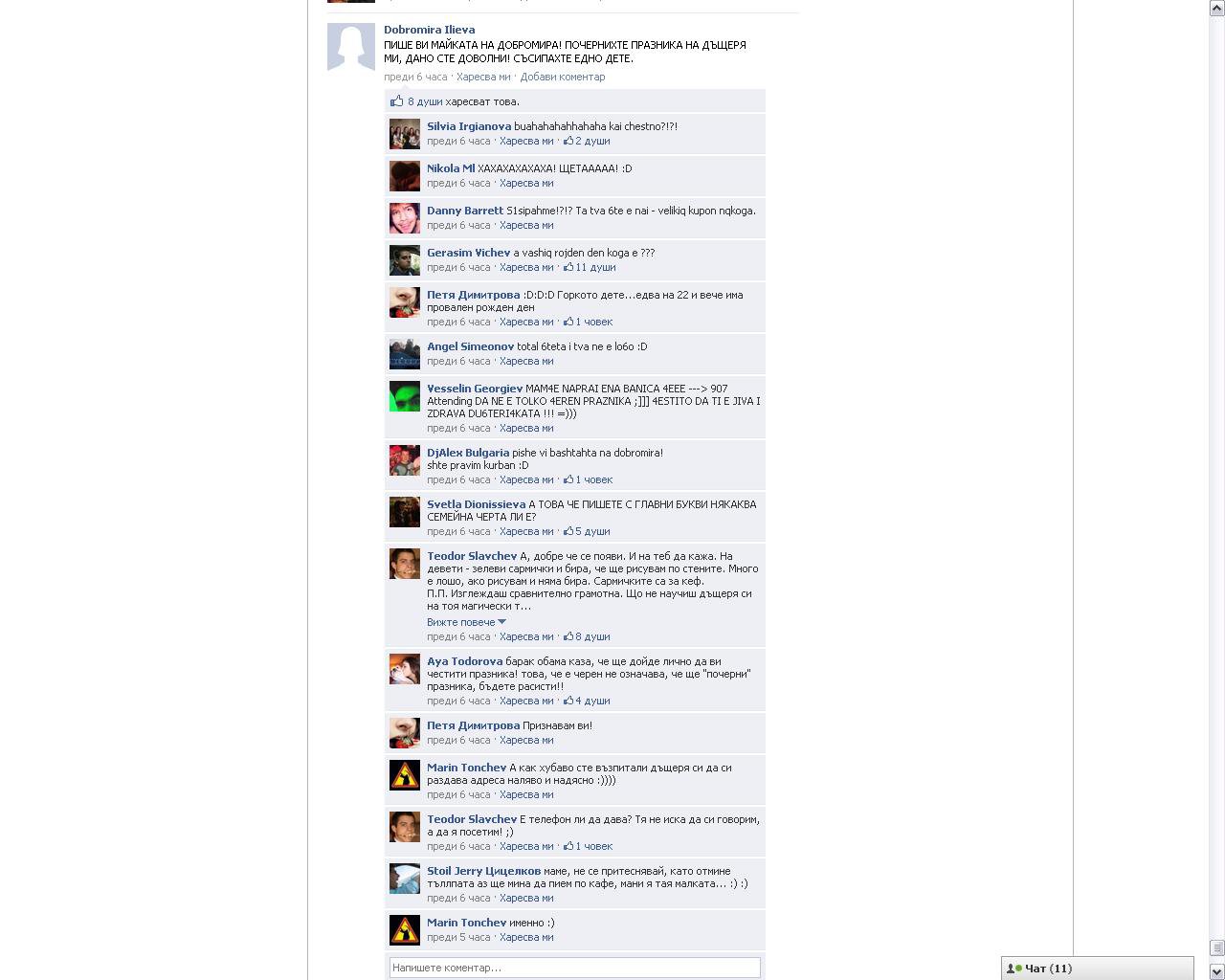Click the 'Напишете коментар...' input field
1225x980 pixels.
tap(575, 968)
